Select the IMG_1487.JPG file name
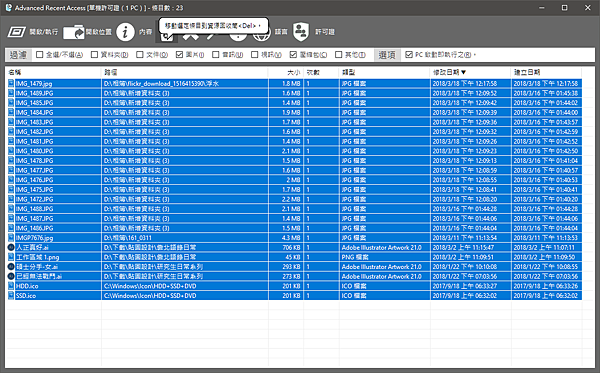This screenshot has height=373, width=600. 34,218
